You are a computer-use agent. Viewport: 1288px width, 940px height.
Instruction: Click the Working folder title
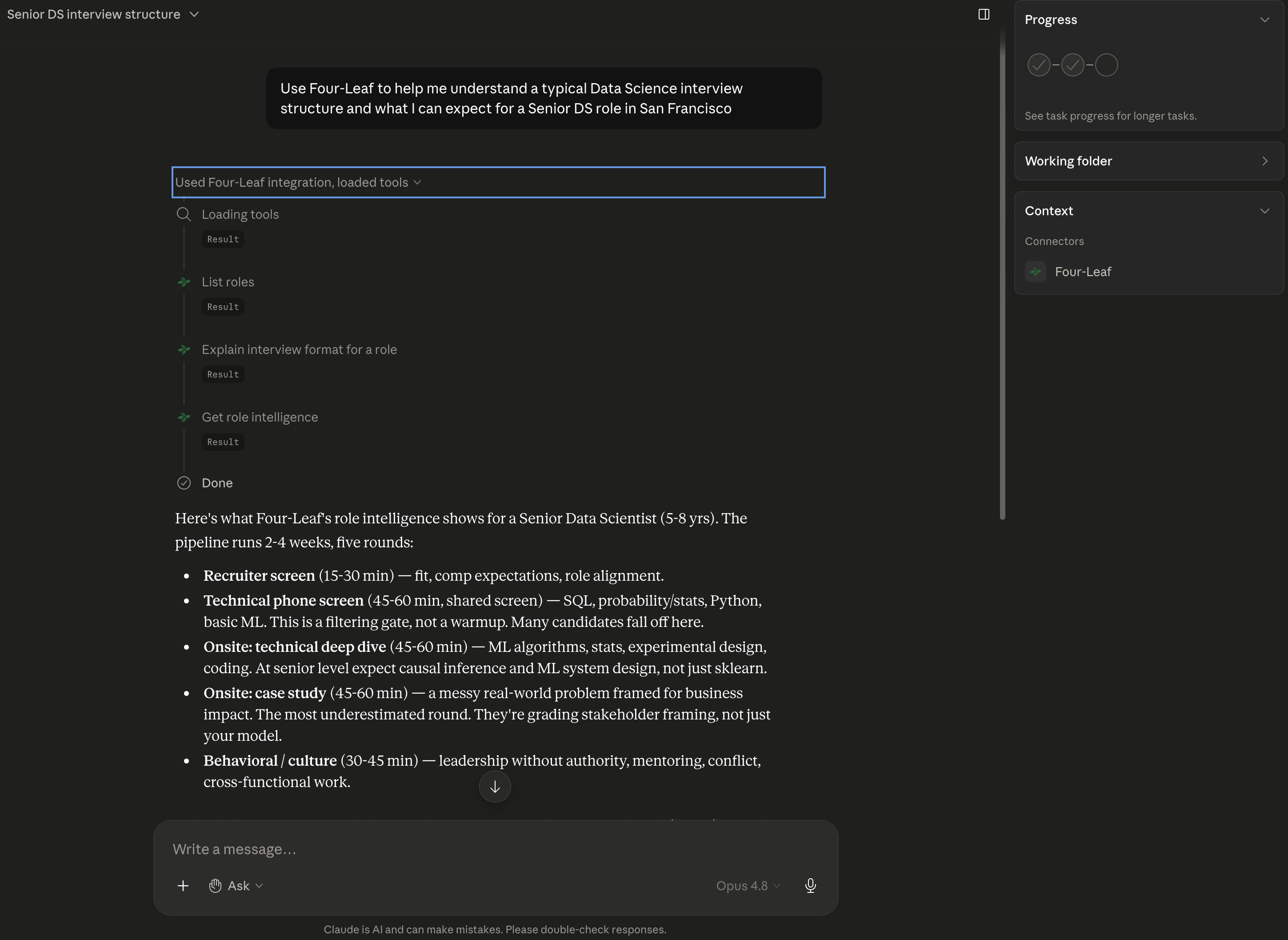1068,161
